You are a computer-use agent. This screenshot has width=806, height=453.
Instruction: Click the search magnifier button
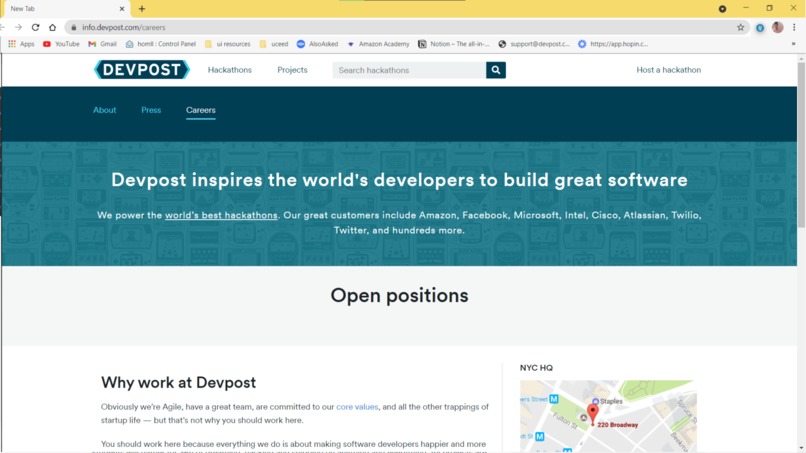(x=496, y=70)
